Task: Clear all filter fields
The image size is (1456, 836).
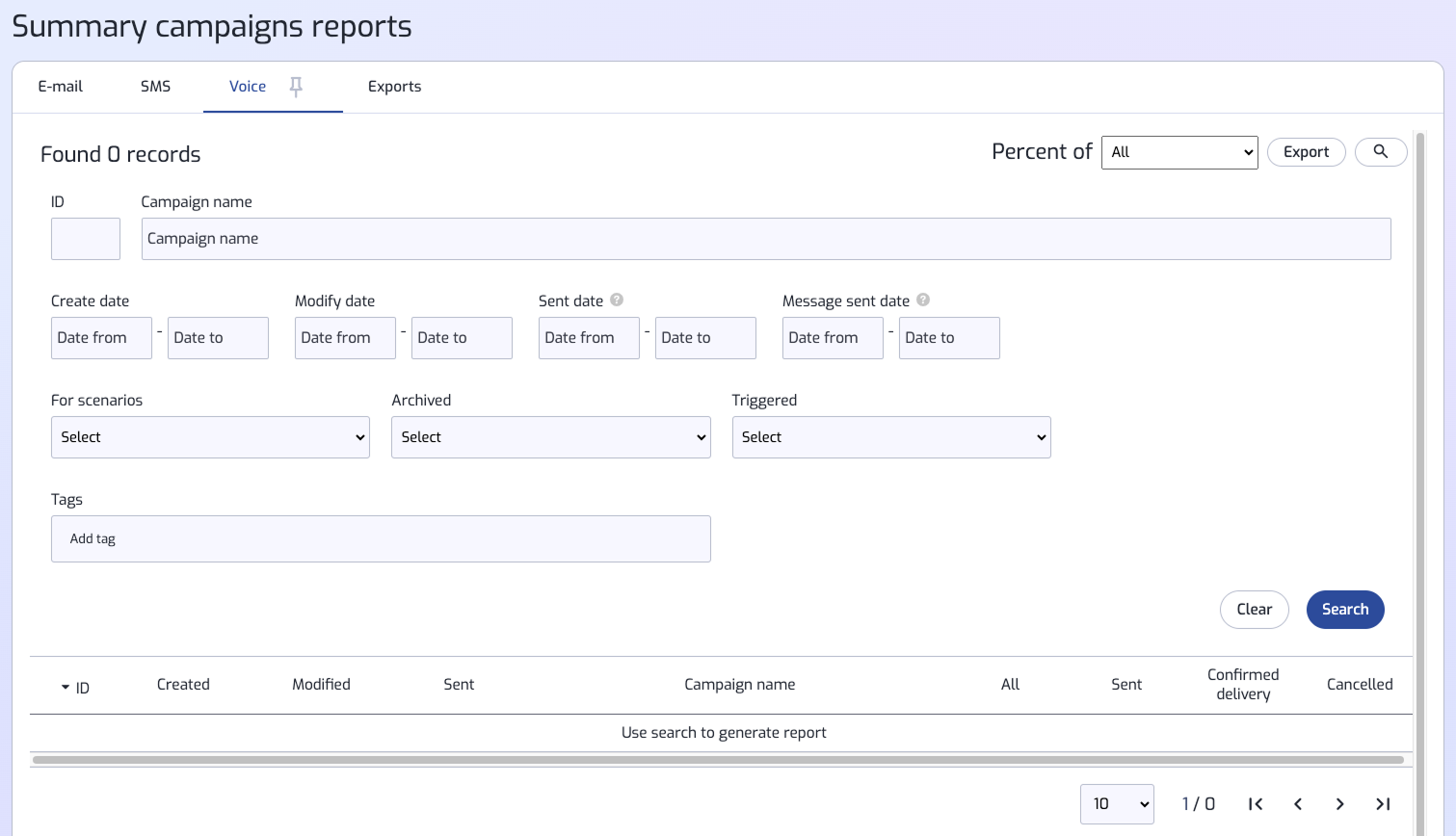Action: point(1255,610)
